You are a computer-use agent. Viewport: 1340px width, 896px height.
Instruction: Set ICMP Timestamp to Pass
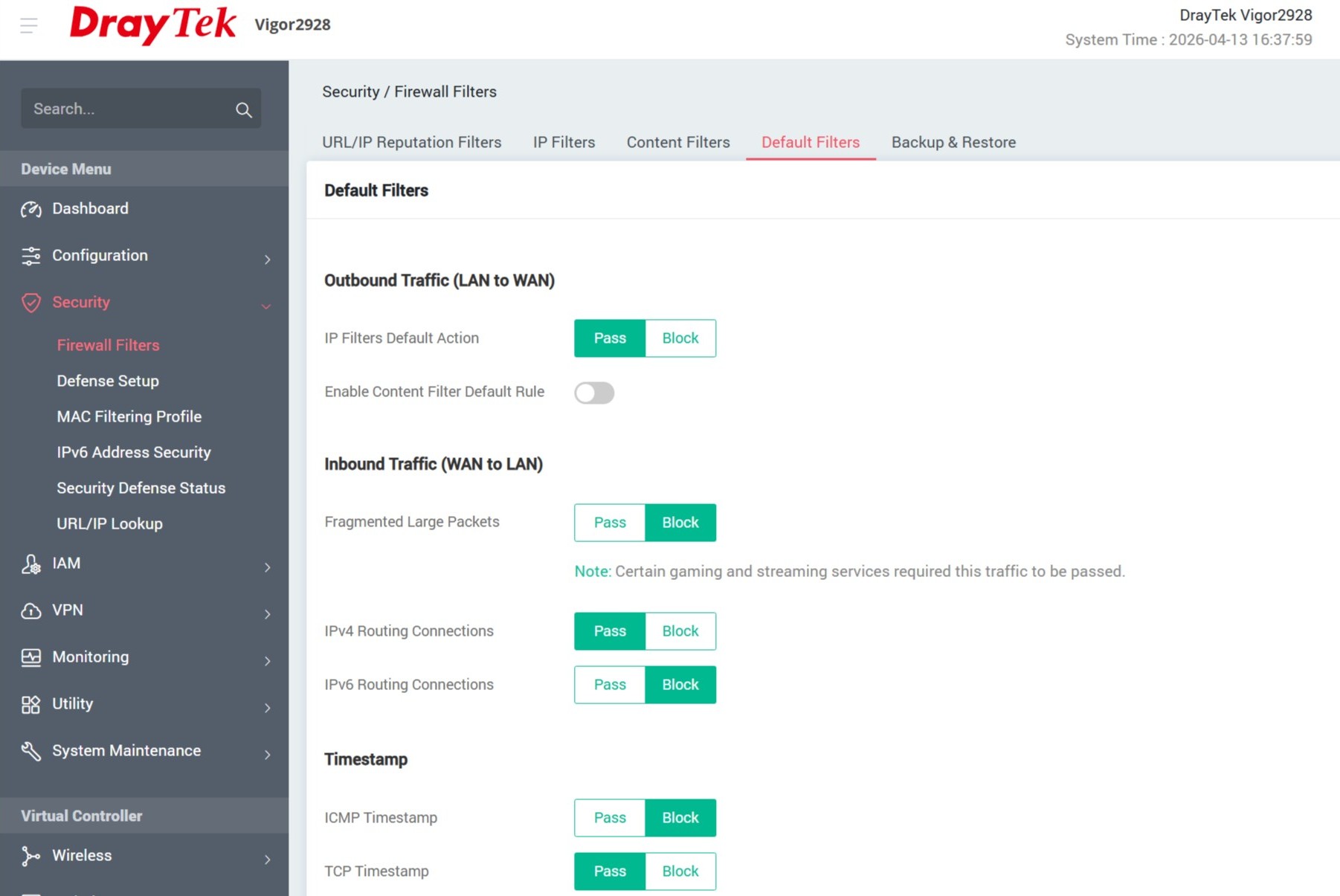click(x=609, y=817)
